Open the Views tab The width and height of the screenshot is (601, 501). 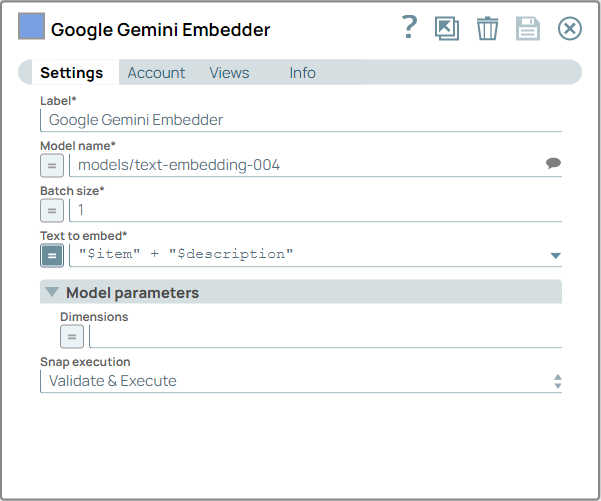[229, 72]
